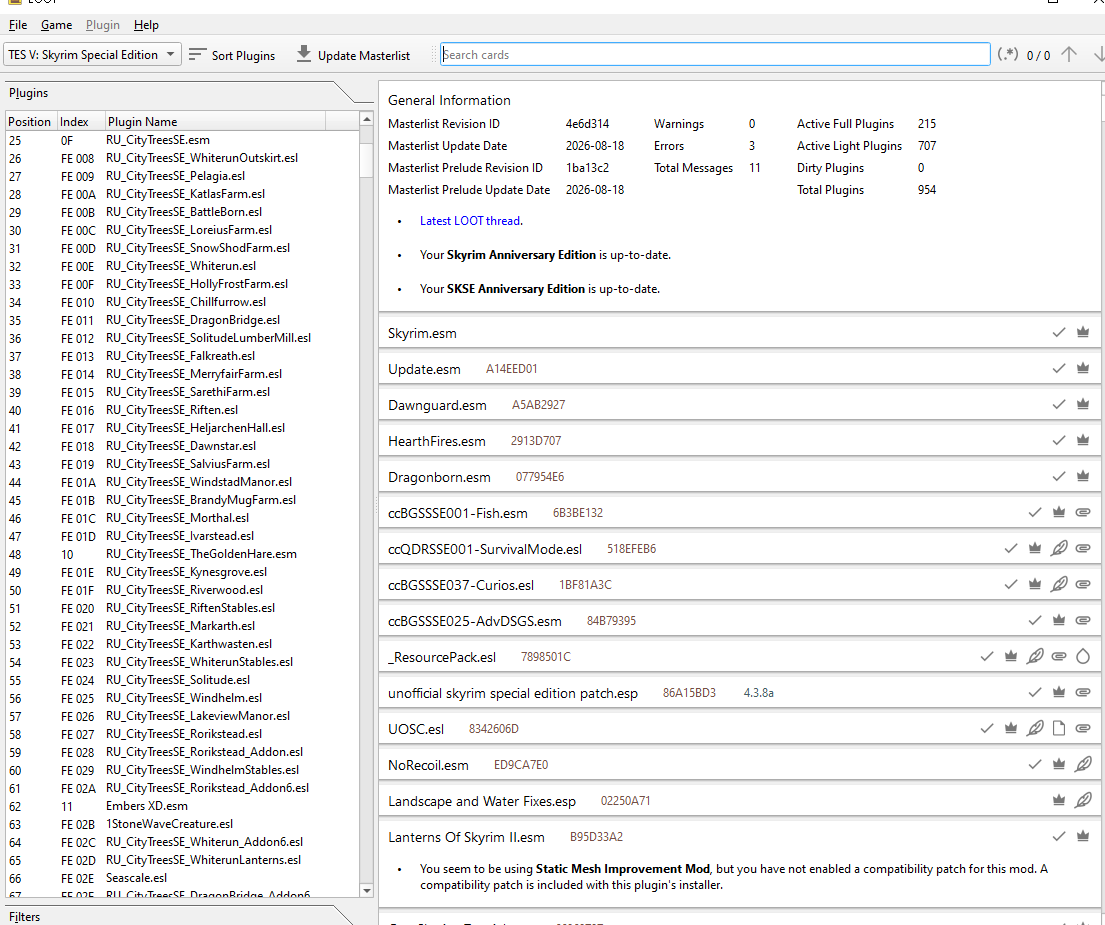Image resolution: width=1105 pixels, height=925 pixels.
Task: Select RU_CityTreesSE_Markarth.esl row
Action: (x=180, y=626)
